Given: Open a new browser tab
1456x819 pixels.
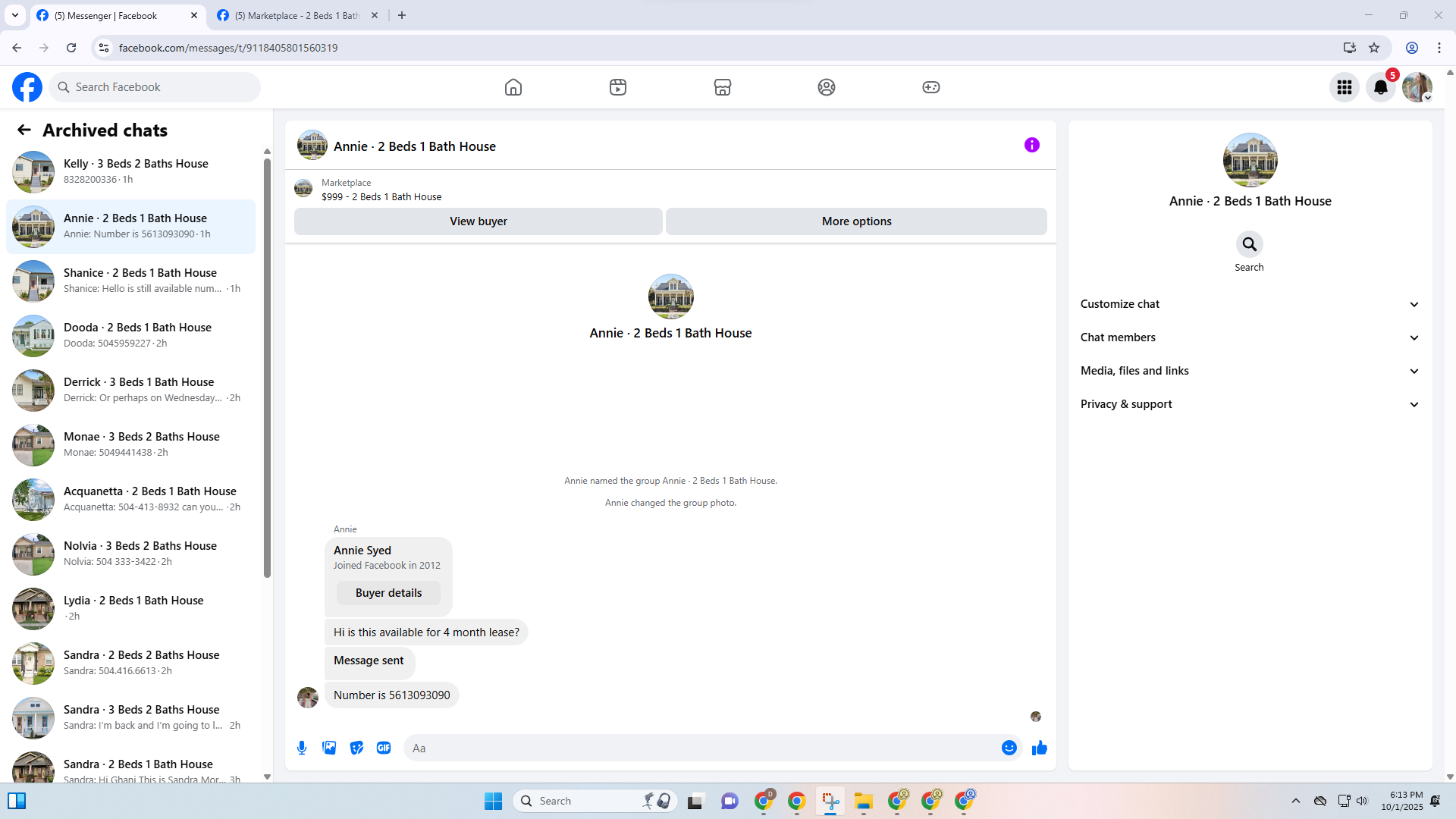Looking at the screenshot, I should [402, 15].
